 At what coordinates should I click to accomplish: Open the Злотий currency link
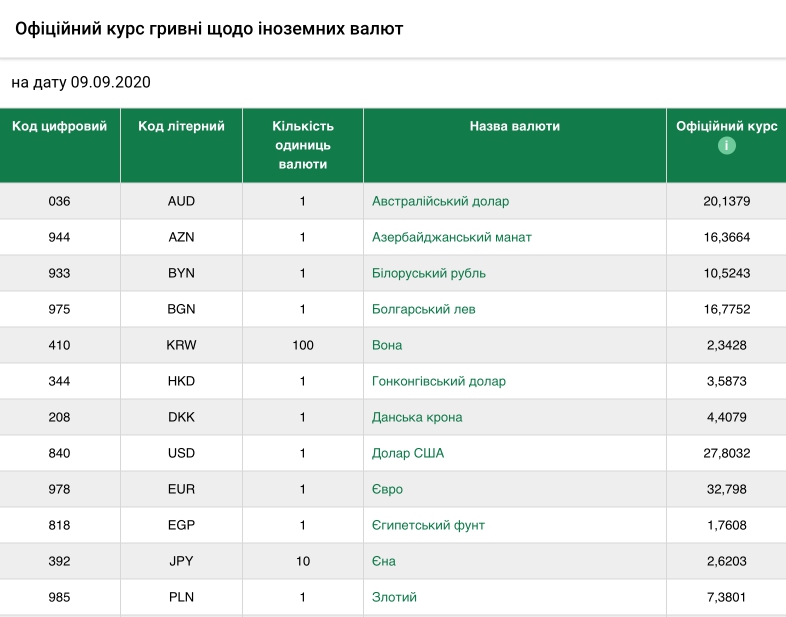pyautogui.click(x=394, y=597)
